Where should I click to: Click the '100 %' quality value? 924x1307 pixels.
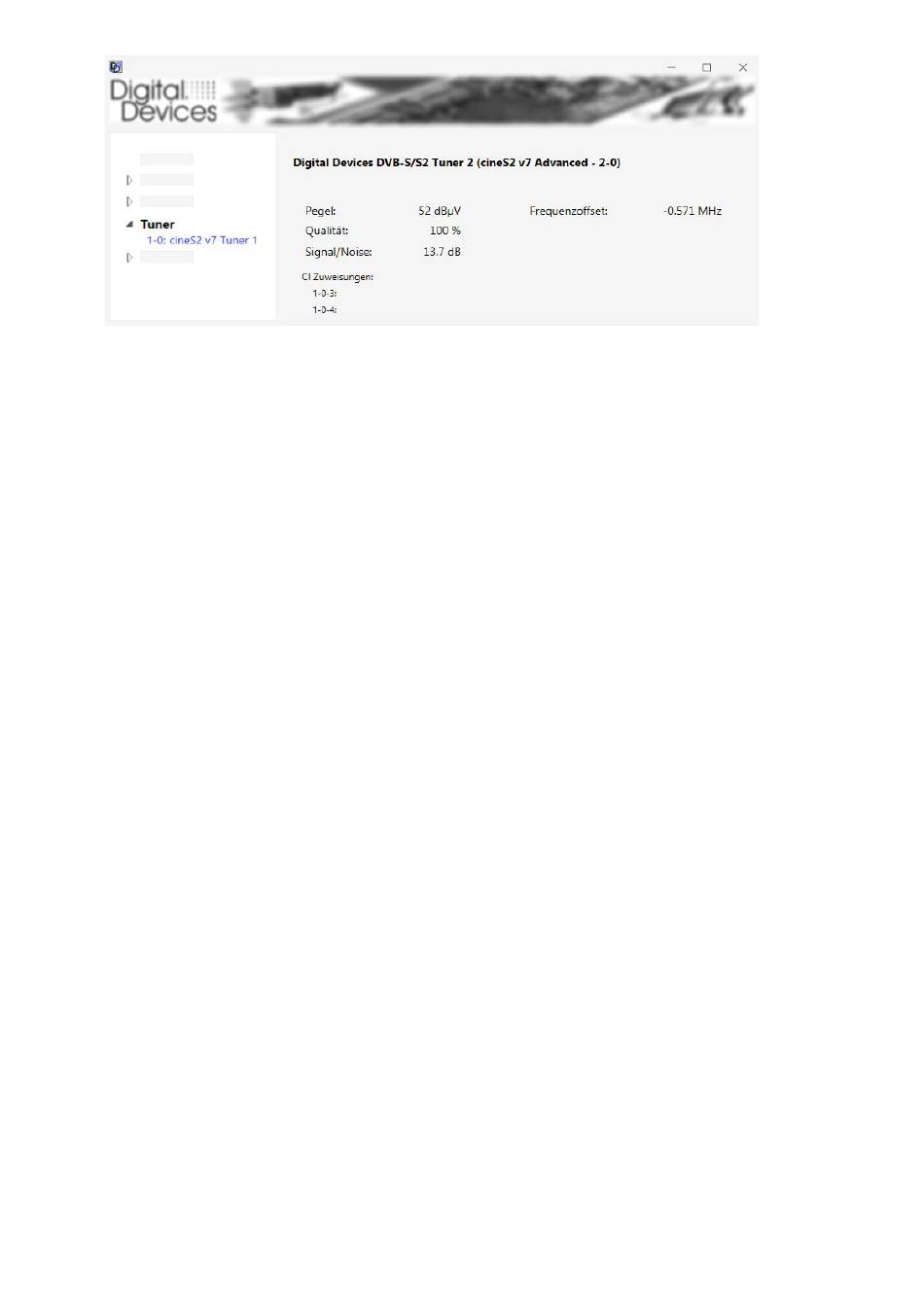click(x=445, y=231)
